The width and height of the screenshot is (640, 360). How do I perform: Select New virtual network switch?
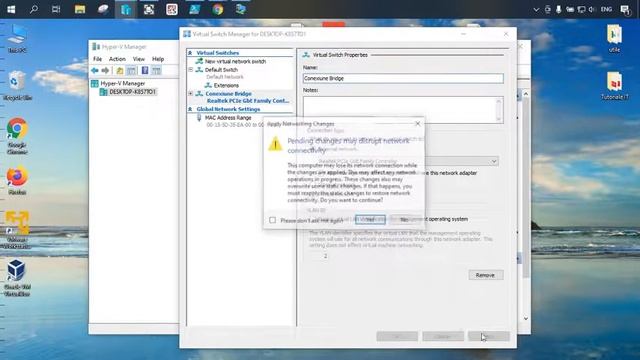pos(236,61)
